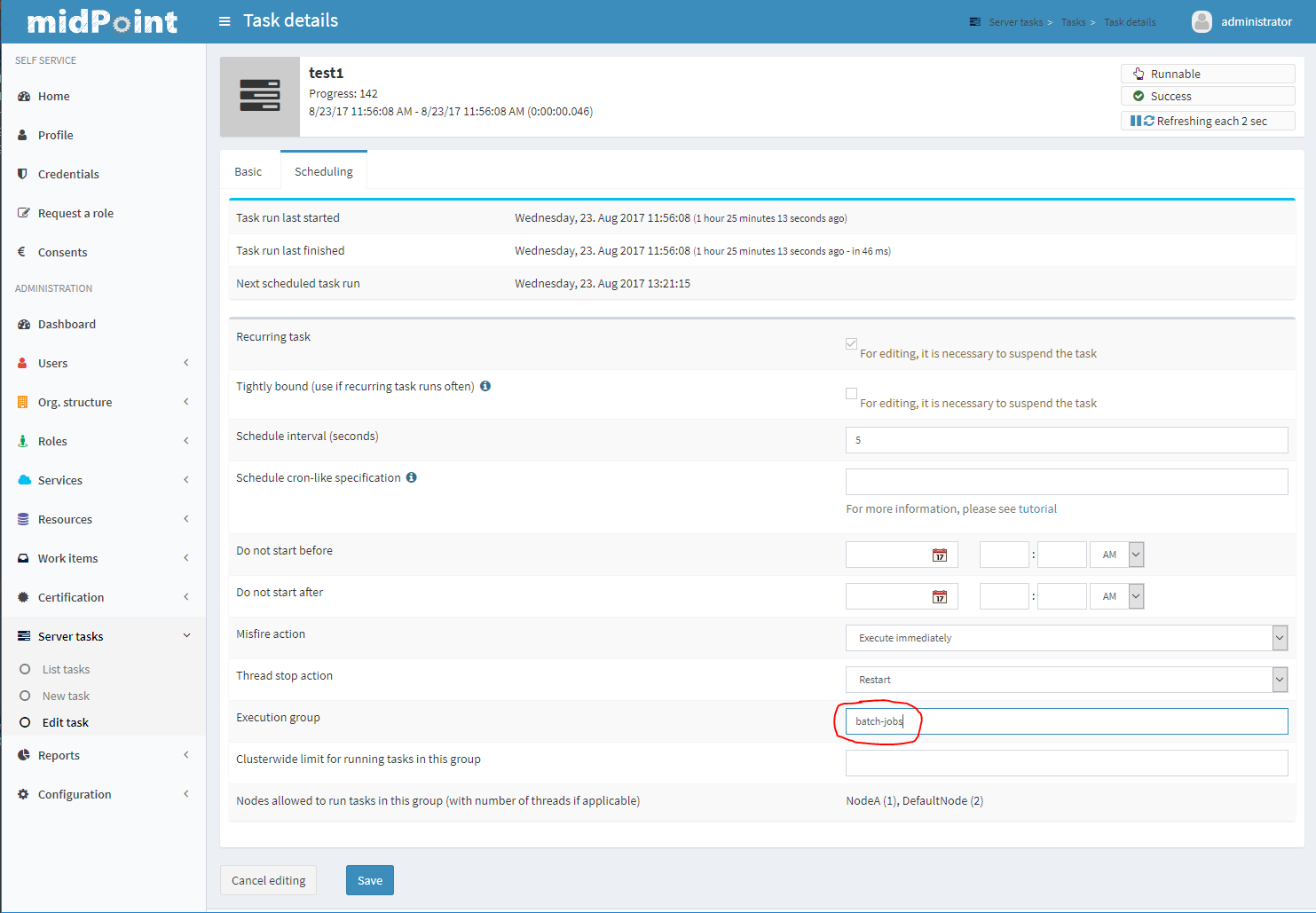Enable the Tightly bound checkbox
Image resolution: width=1316 pixels, height=913 pixels.
click(851, 393)
